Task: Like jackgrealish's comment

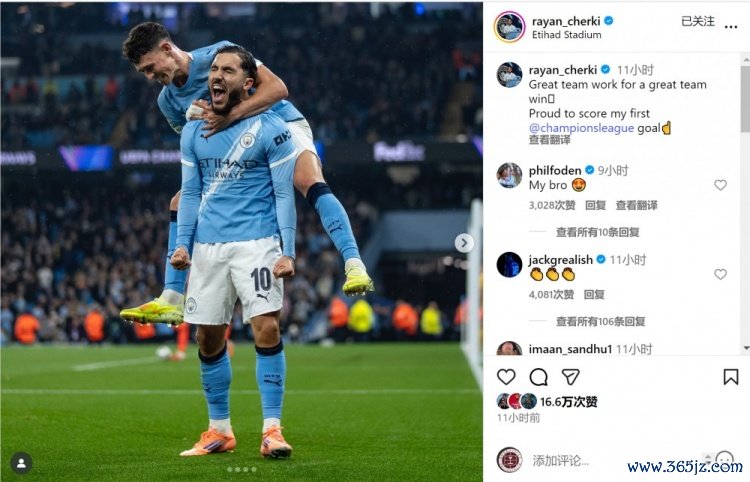Action: (x=720, y=274)
